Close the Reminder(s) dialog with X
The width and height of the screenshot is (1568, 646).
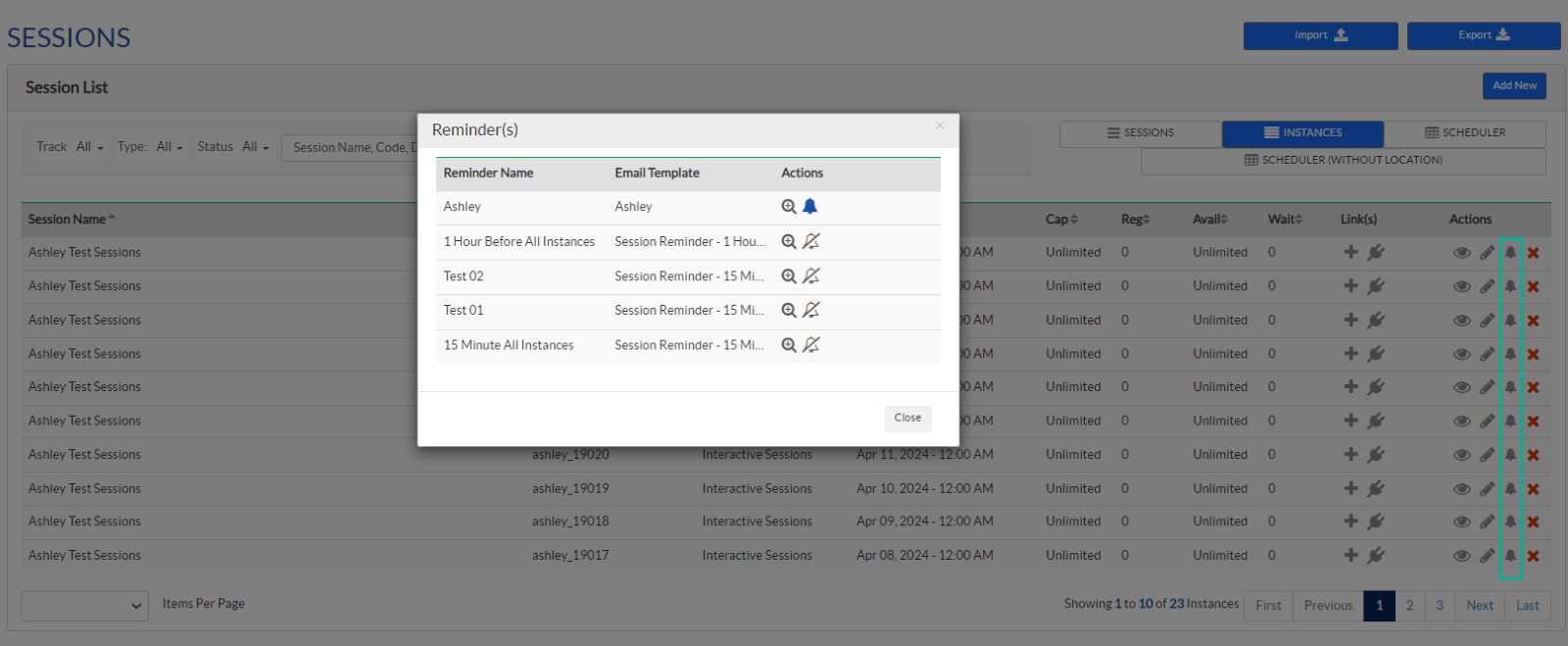click(x=939, y=125)
